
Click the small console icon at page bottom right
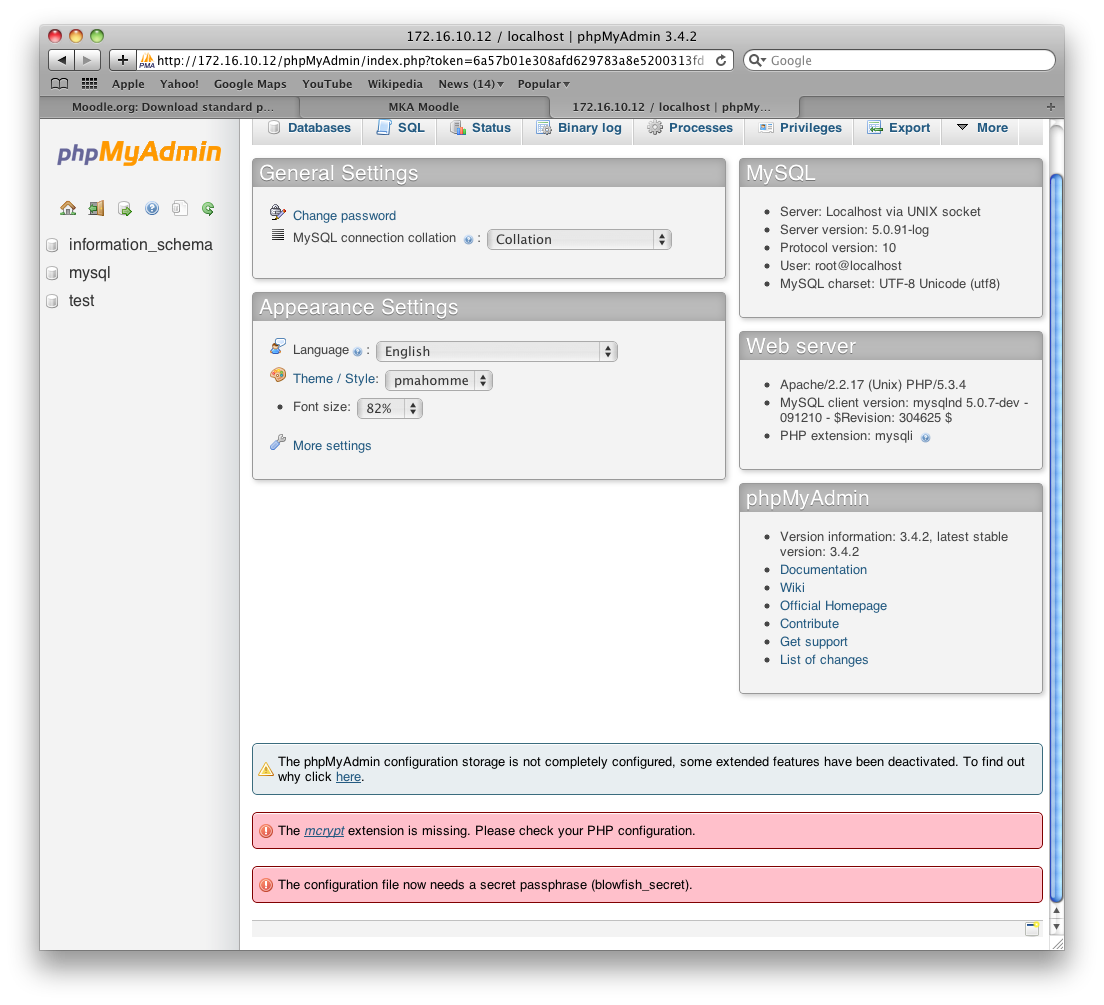(x=1032, y=928)
